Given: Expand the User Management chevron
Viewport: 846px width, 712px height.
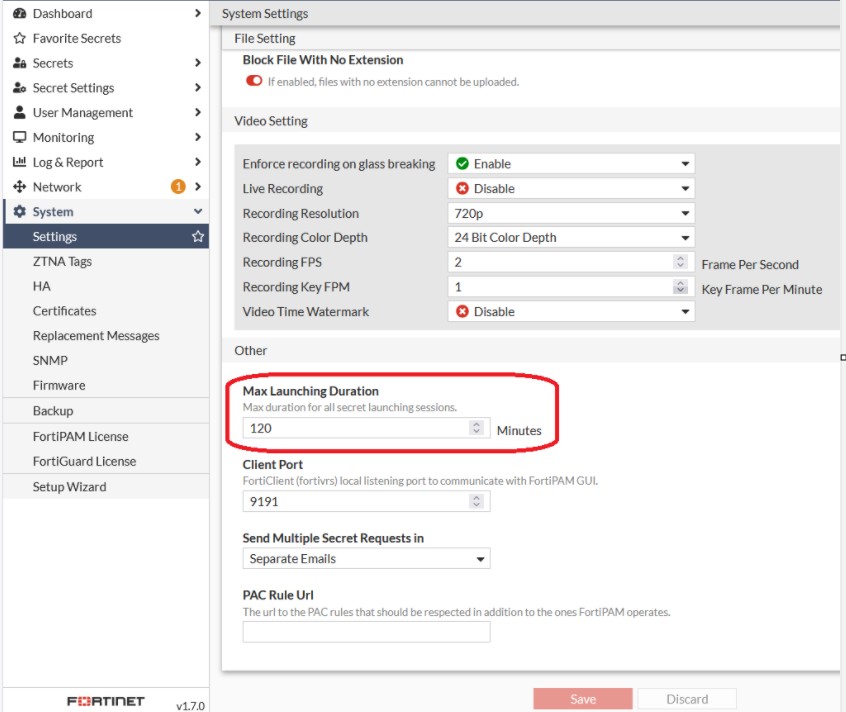Looking at the screenshot, I should point(197,113).
